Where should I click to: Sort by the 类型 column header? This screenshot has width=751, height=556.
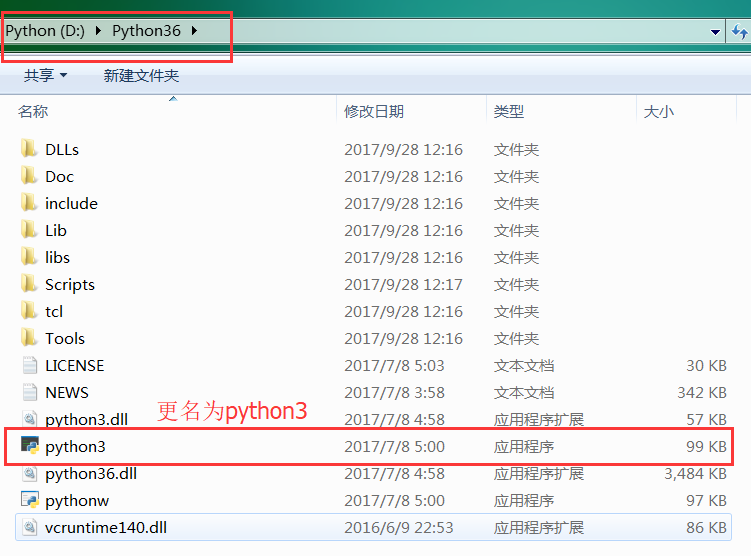[509, 111]
